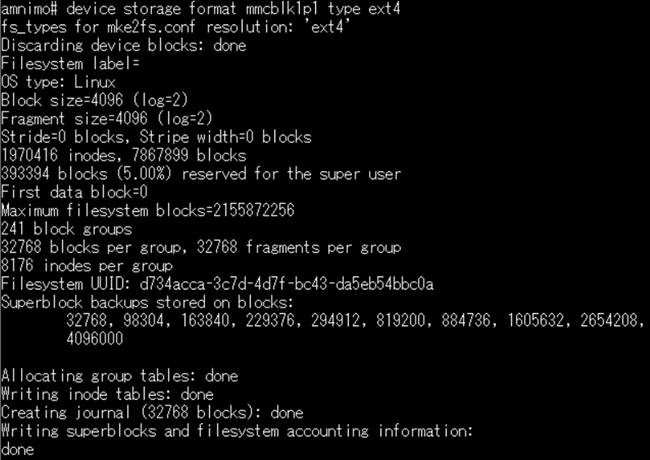The height and width of the screenshot is (460, 650).
Task: Click the '241 block groups' line
Action: (x=66, y=229)
